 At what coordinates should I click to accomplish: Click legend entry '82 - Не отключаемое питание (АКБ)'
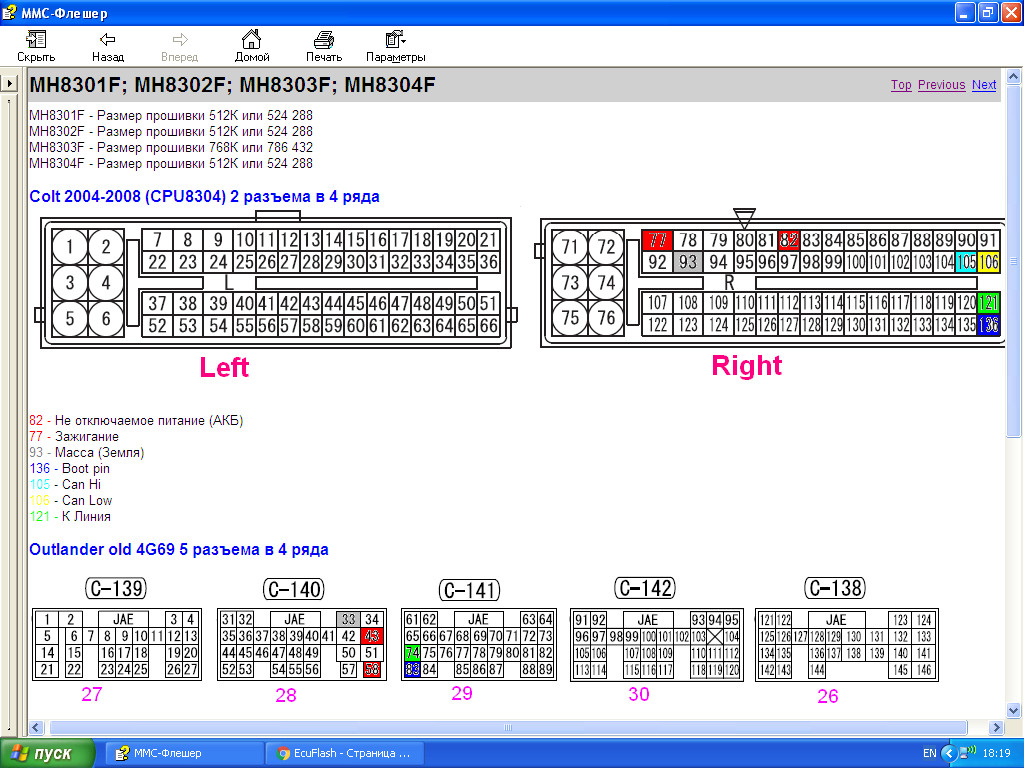point(136,421)
